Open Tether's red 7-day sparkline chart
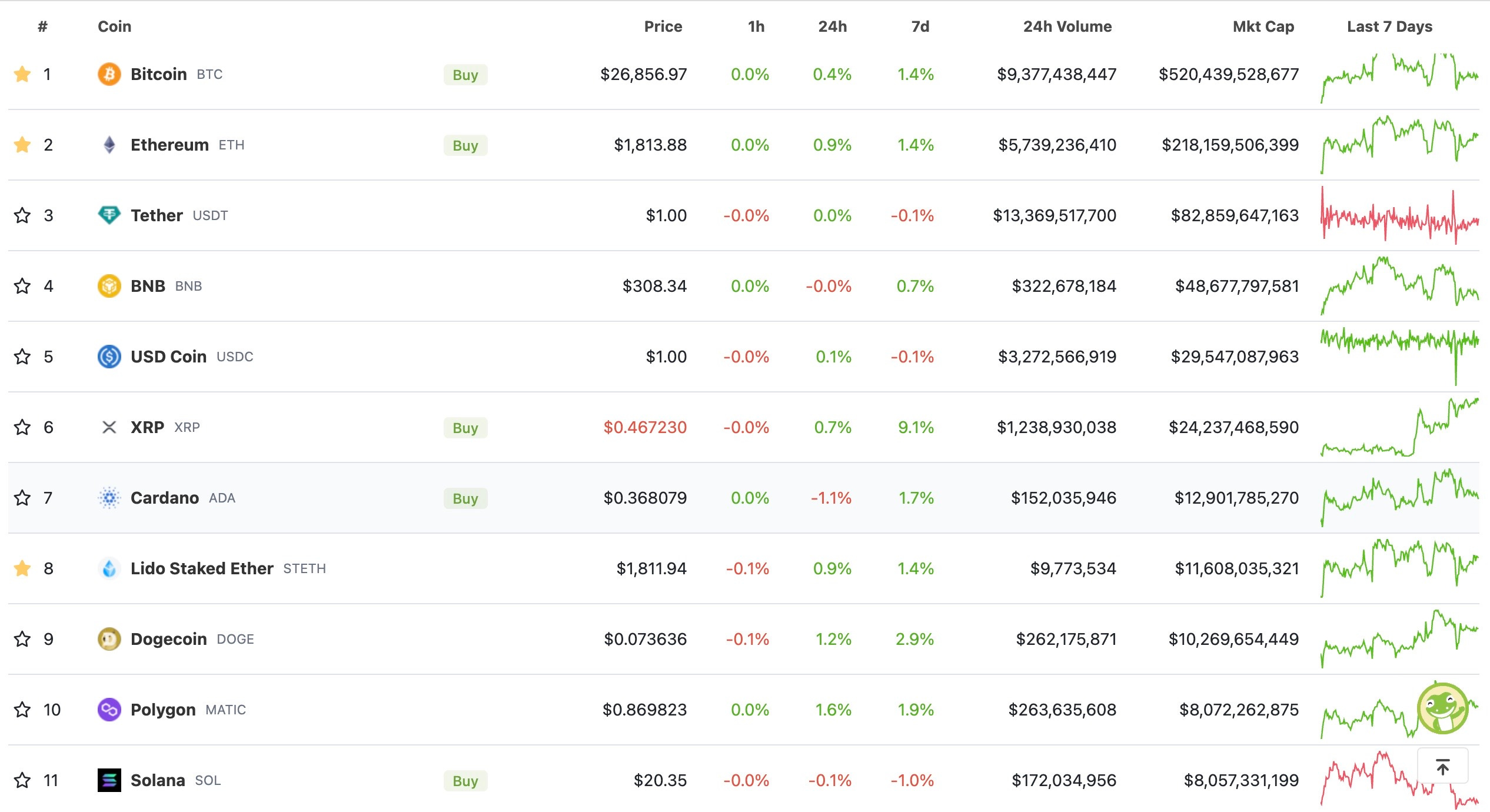Image resolution: width=1490 pixels, height=812 pixels. tap(1399, 215)
